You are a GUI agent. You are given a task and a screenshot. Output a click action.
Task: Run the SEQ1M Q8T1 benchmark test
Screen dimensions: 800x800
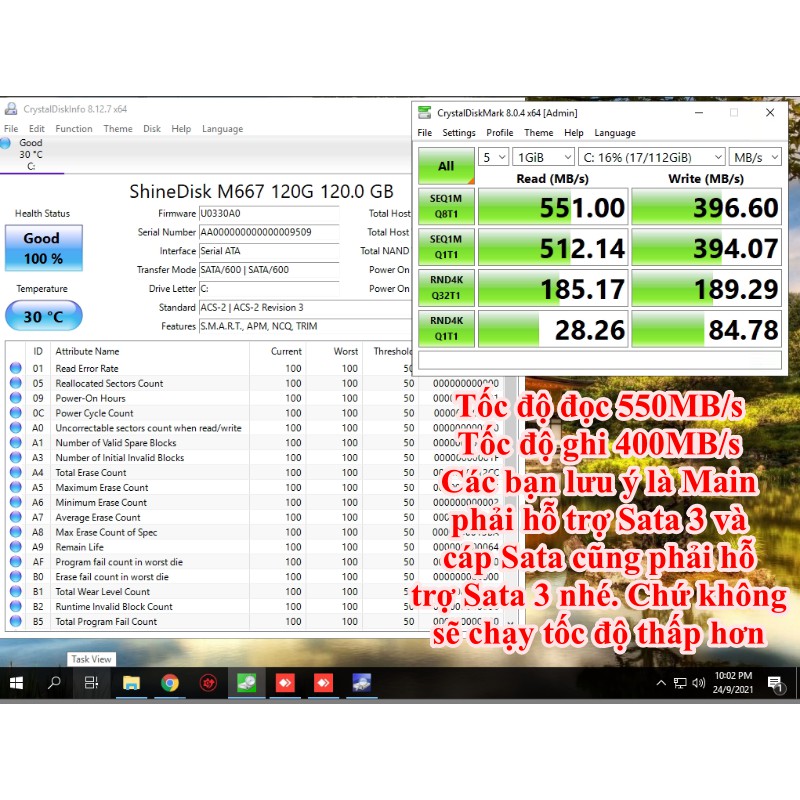point(445,206)
